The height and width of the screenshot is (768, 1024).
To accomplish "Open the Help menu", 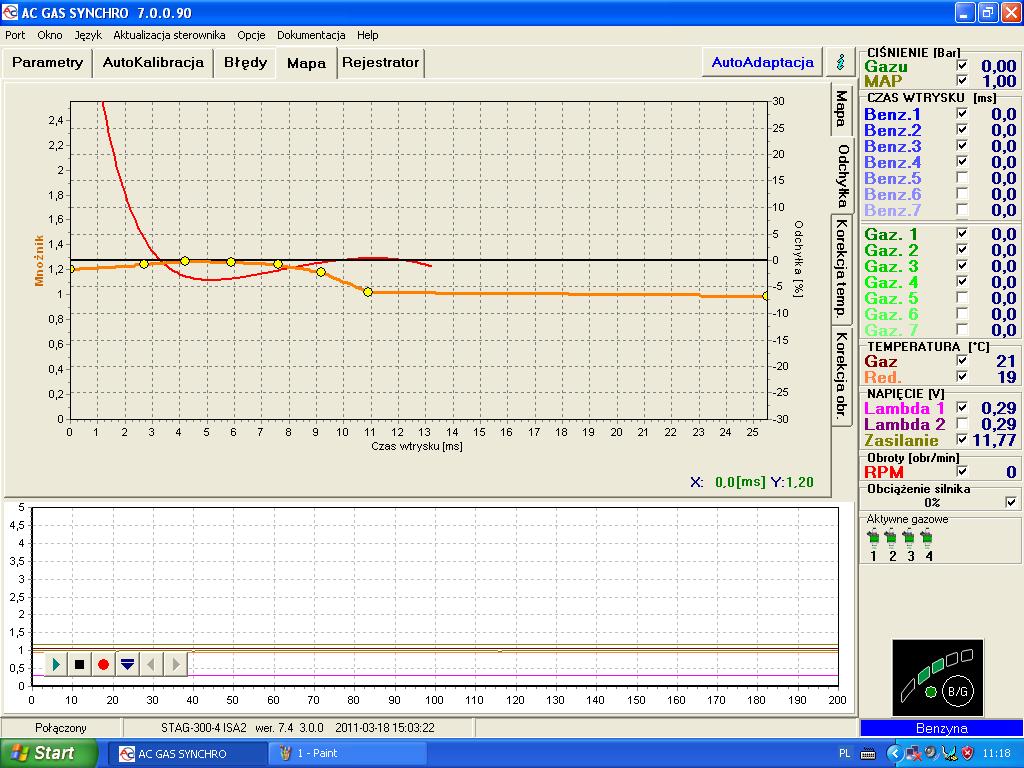I will click(x=368, y=35).
